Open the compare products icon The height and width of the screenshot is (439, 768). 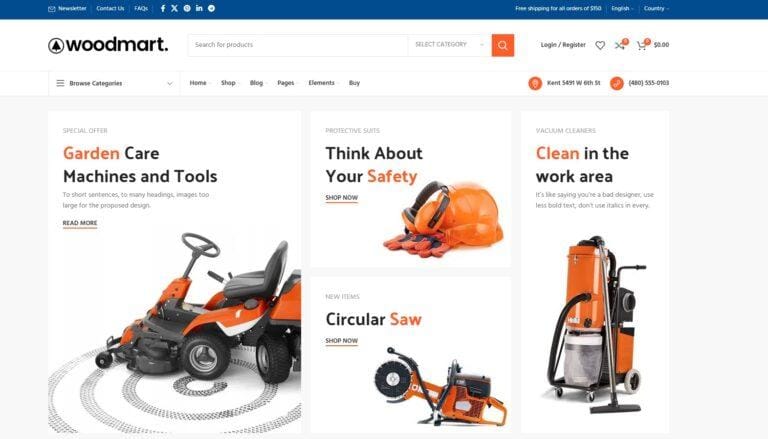[620, 45]
